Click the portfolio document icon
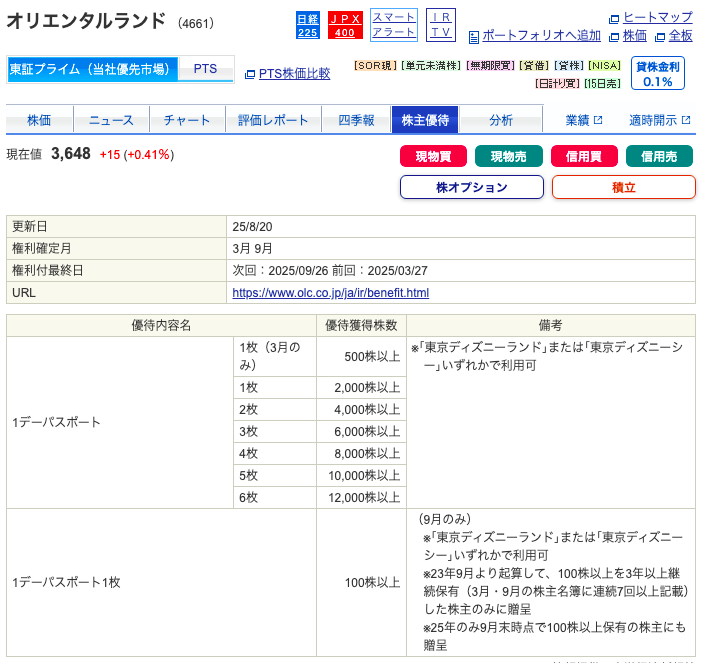Viewport: 704px width, 663px height. click(473, 37)
